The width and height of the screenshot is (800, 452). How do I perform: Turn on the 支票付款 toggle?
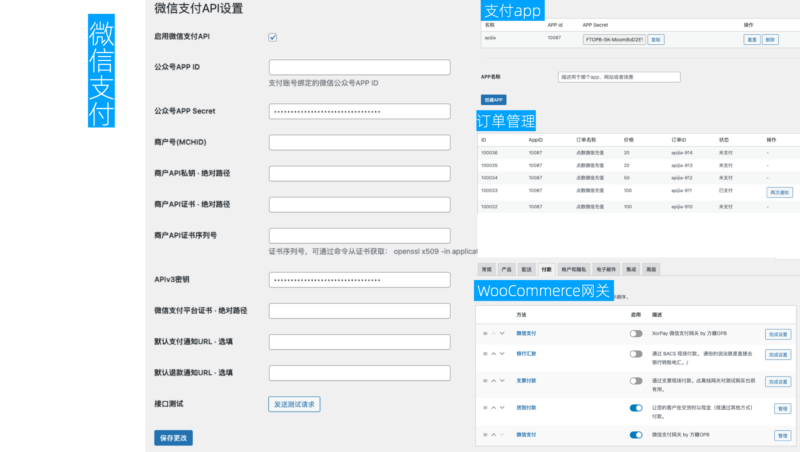(x=636, y=380)
